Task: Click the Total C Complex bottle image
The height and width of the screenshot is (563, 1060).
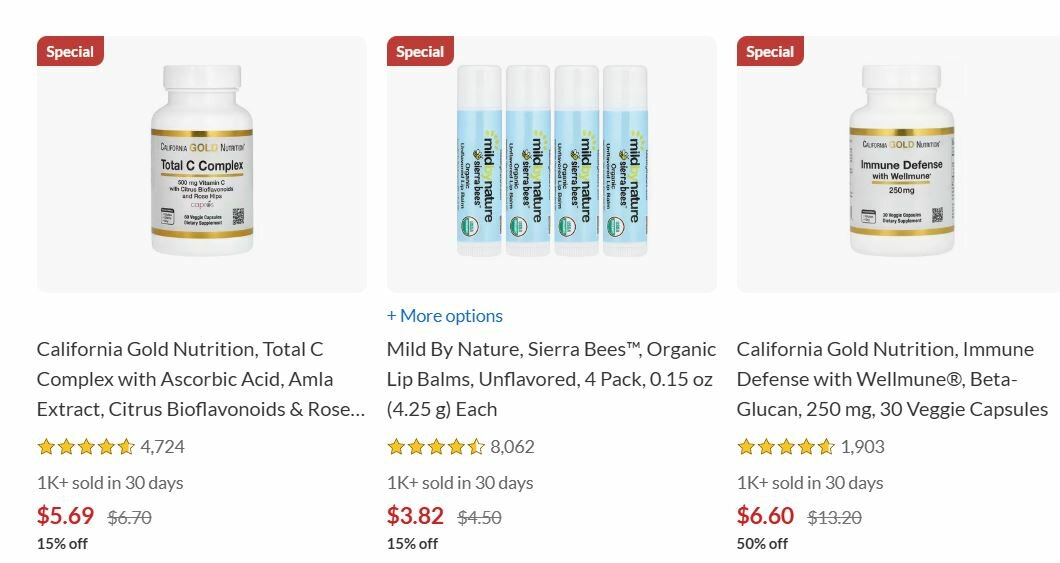Action: tap(201, 160)
